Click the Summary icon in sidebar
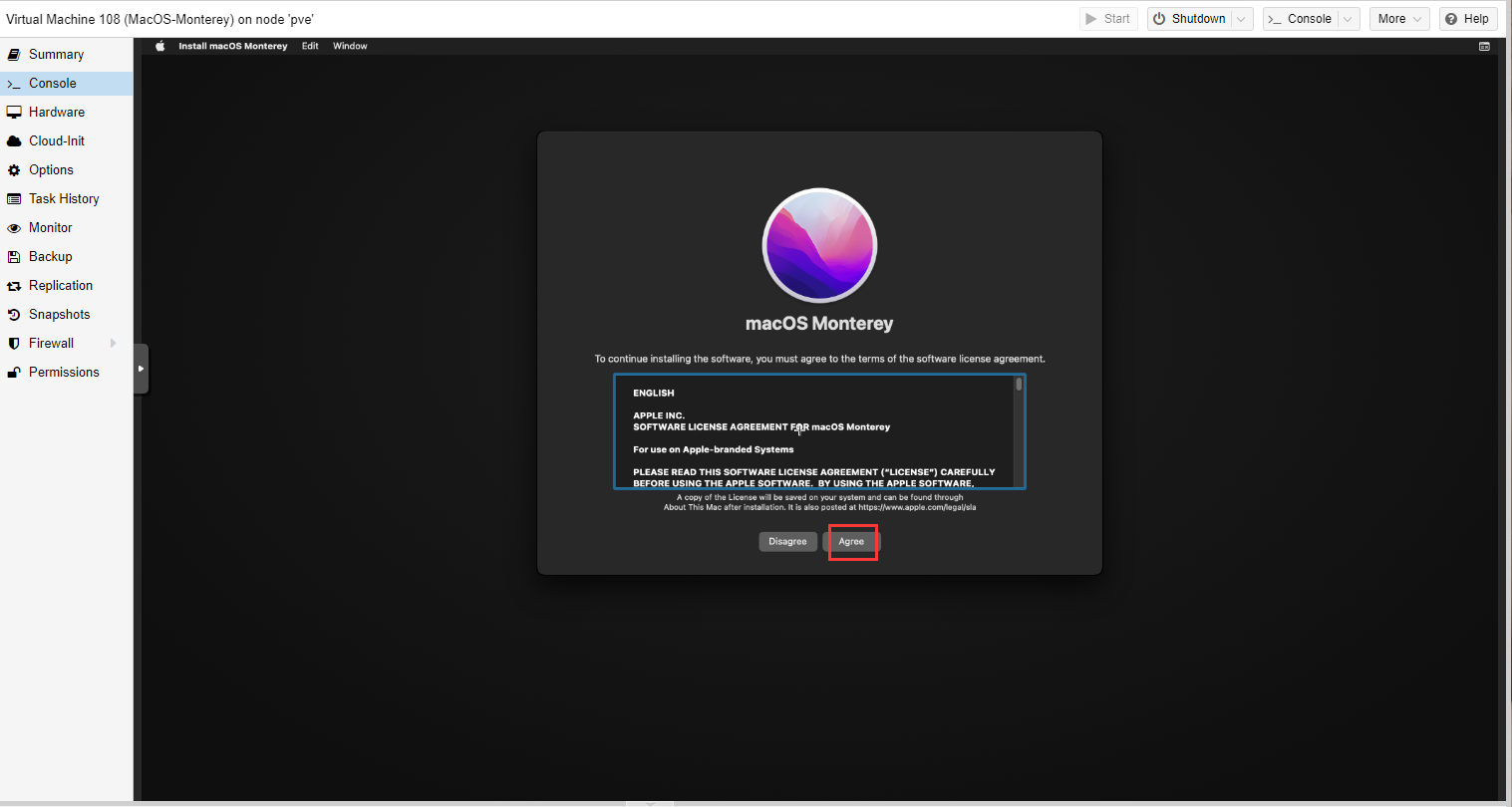The image size is (1512, 807). pos(14,55)
